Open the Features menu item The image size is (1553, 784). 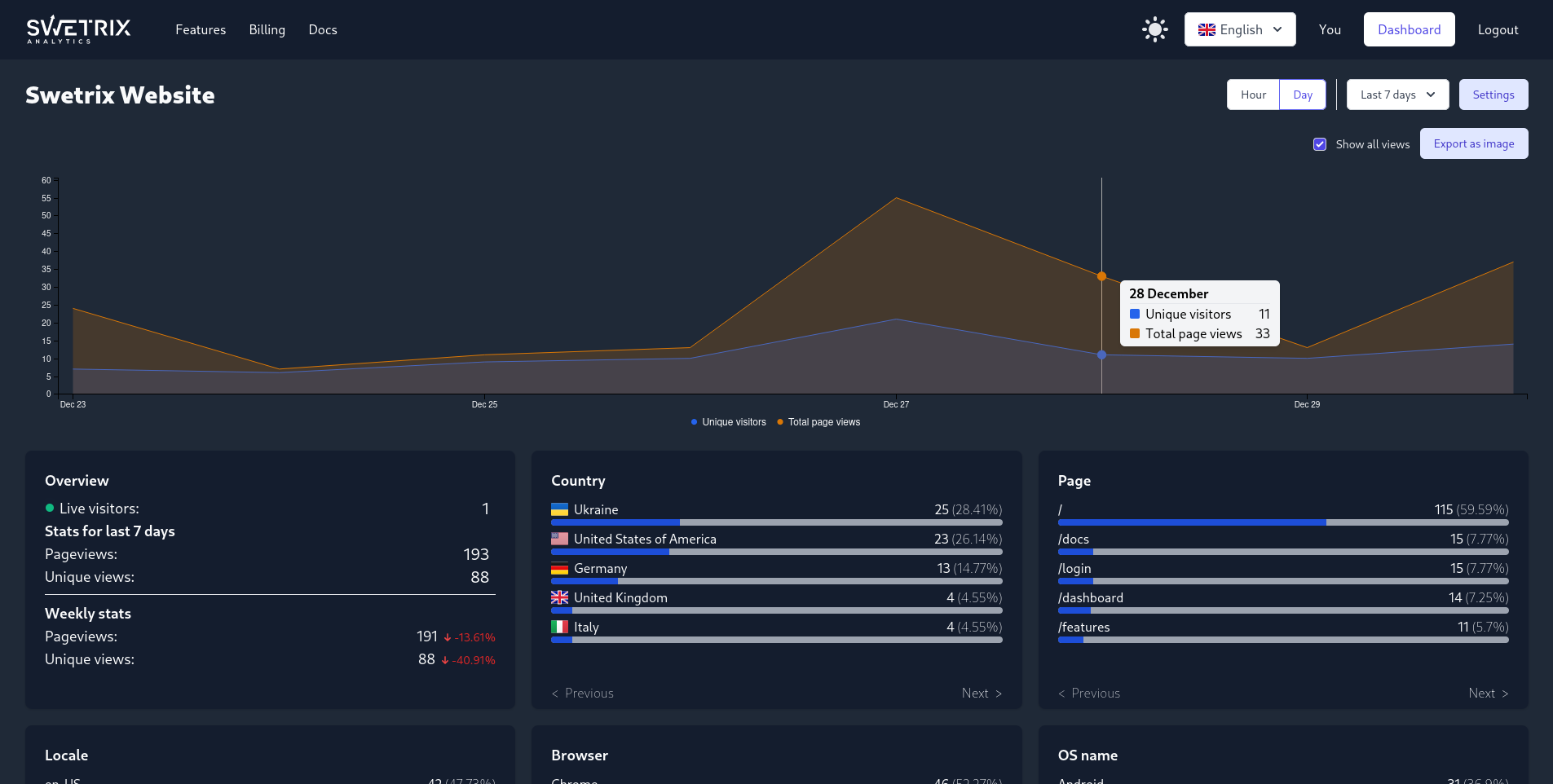click(201, 29)
